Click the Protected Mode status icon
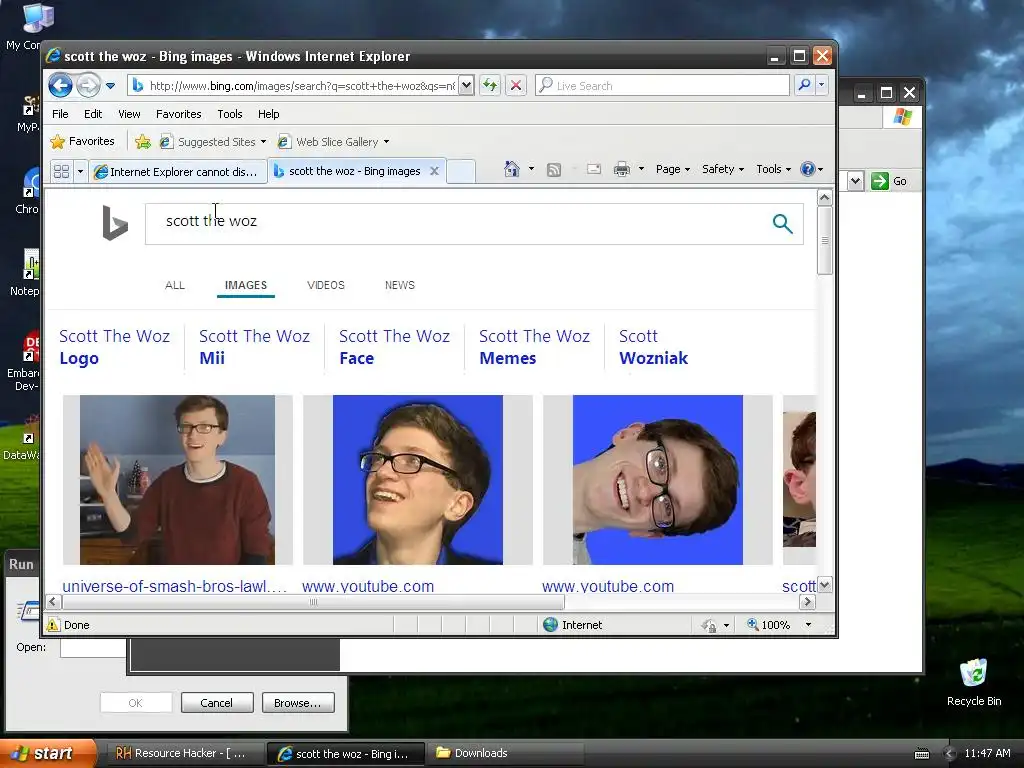 (x=709, y=626)
